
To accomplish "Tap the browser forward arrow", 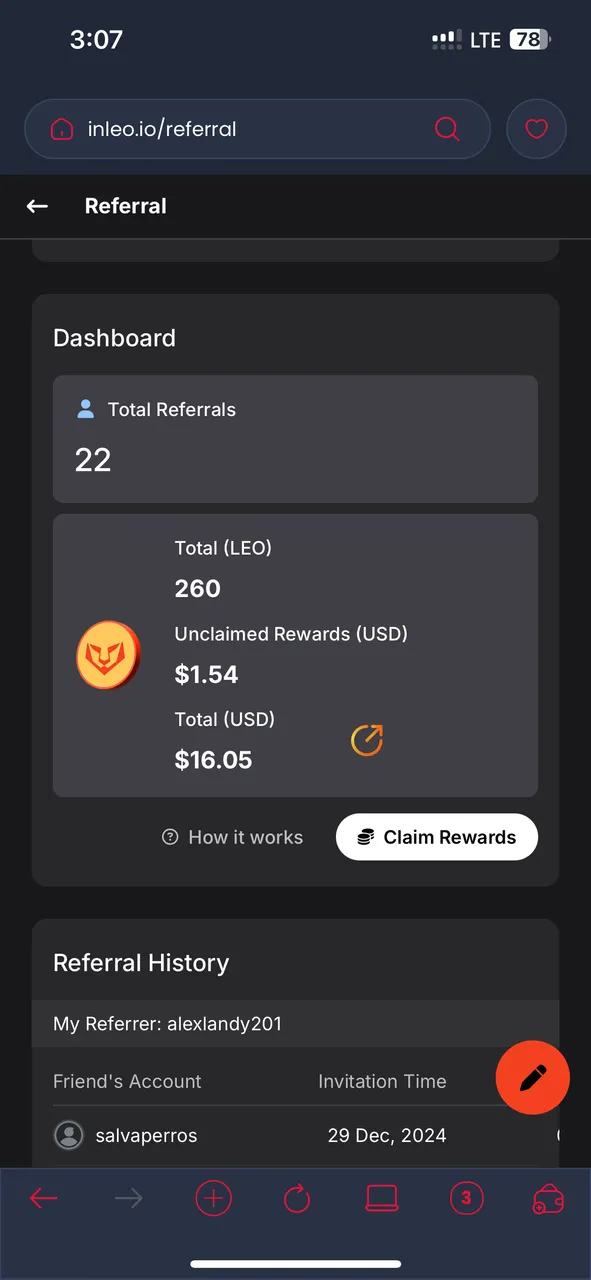I will (x=129, y=1198).
